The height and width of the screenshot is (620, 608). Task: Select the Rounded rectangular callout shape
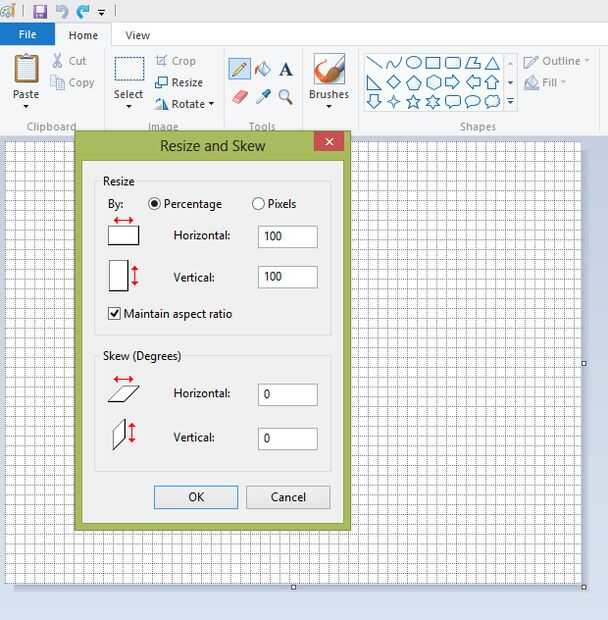click(453, 102)
